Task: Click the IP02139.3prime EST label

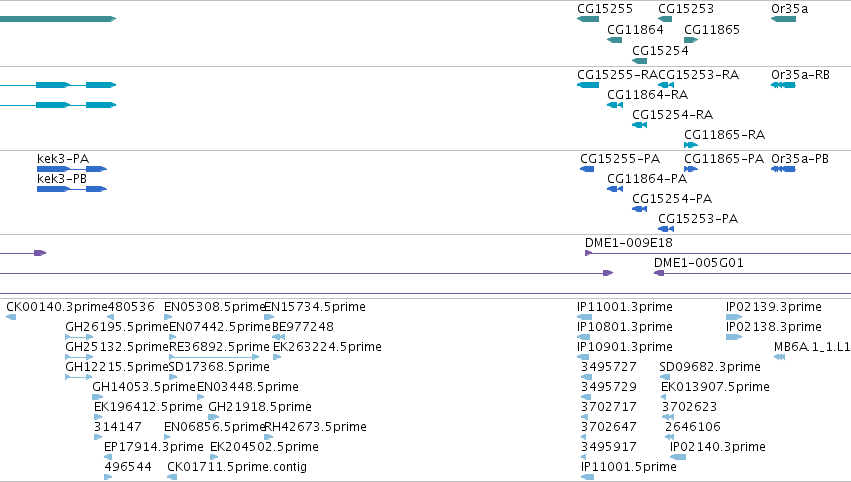Action: 774,307
